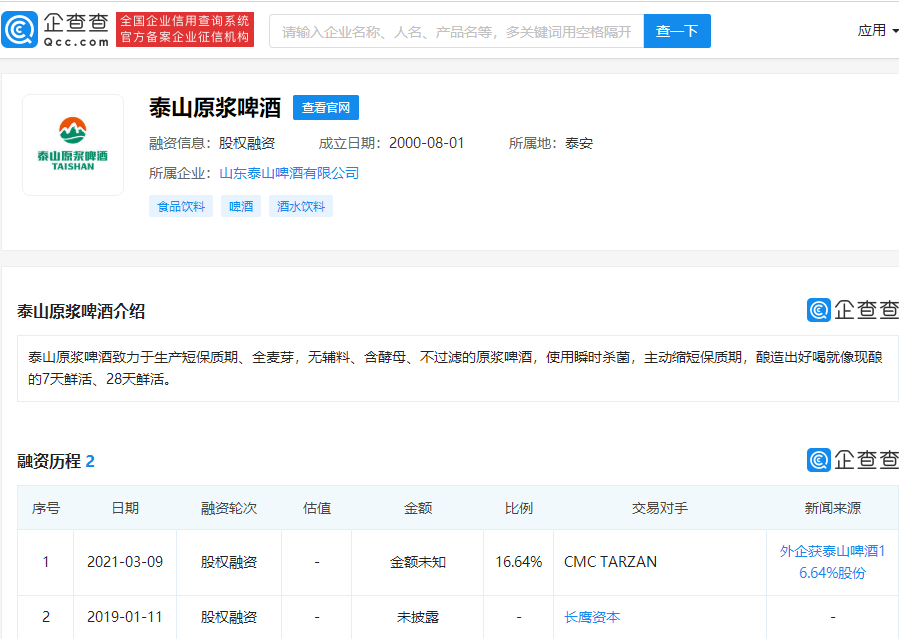899x639 pixels.
Task: Click the 2021-03-09 date cell
Action: (x=125, y=562)
